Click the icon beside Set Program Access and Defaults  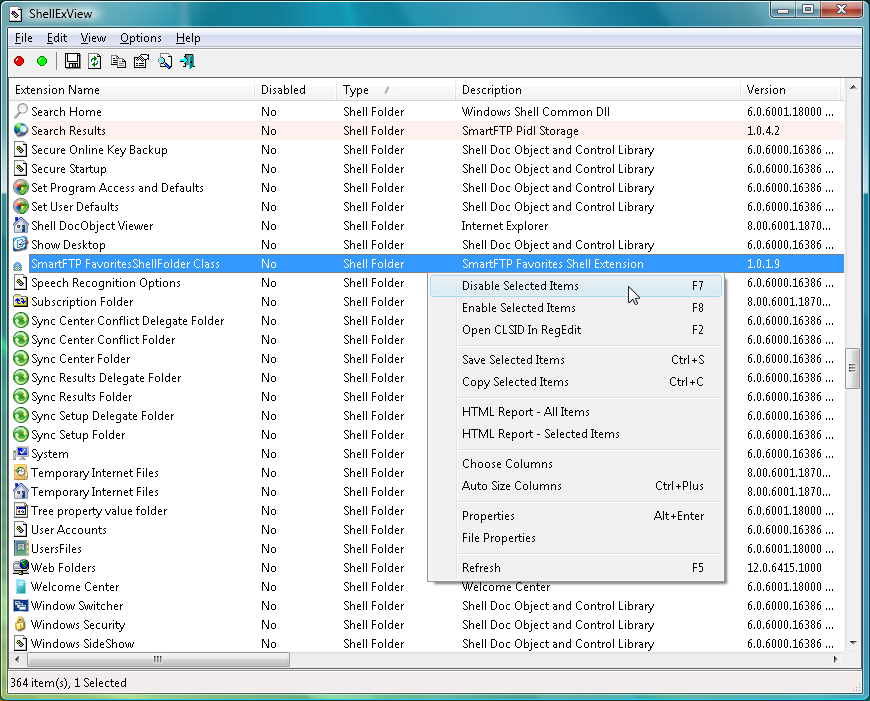tap(21, 188)
